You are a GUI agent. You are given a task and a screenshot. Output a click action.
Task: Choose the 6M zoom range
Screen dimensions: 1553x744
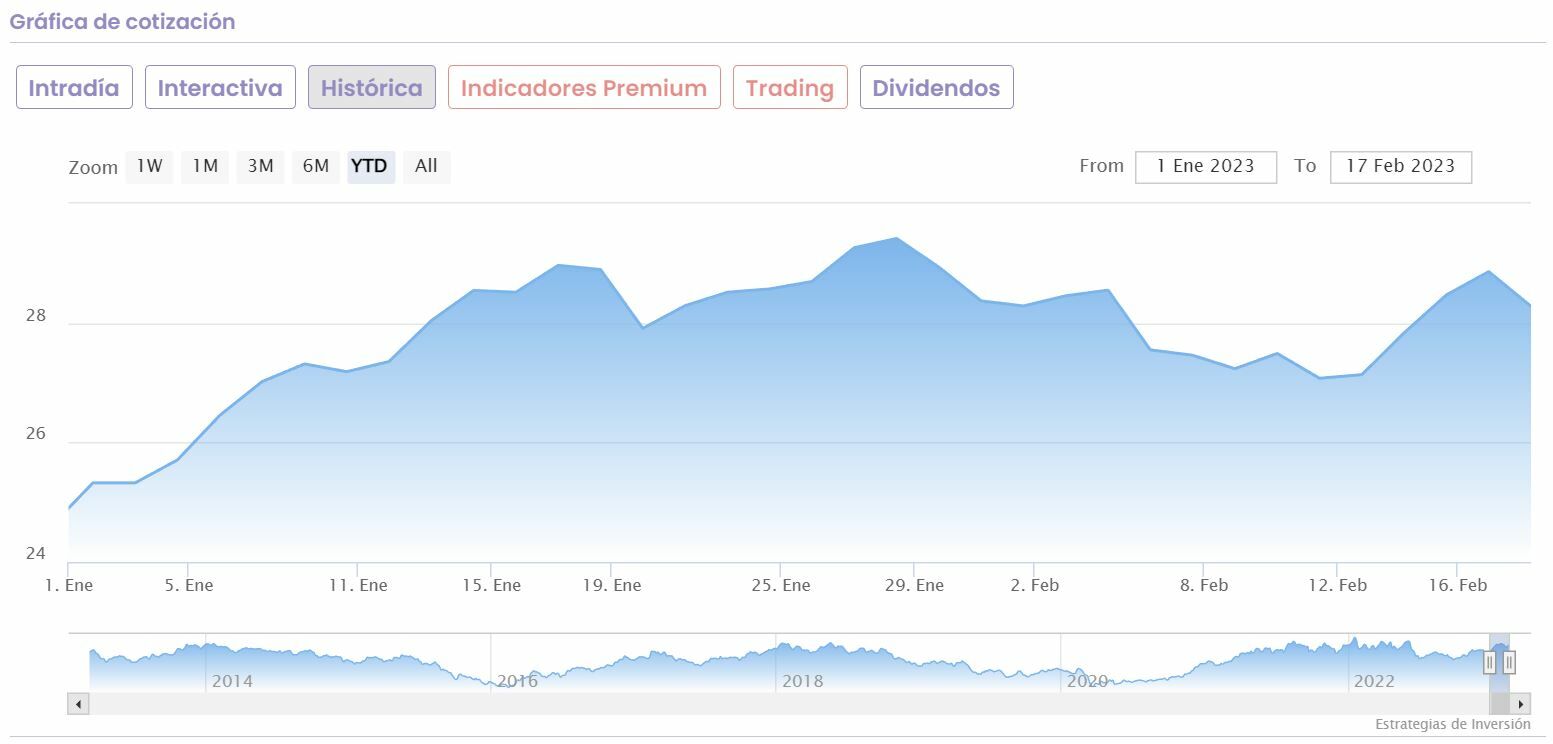[316, 166]
